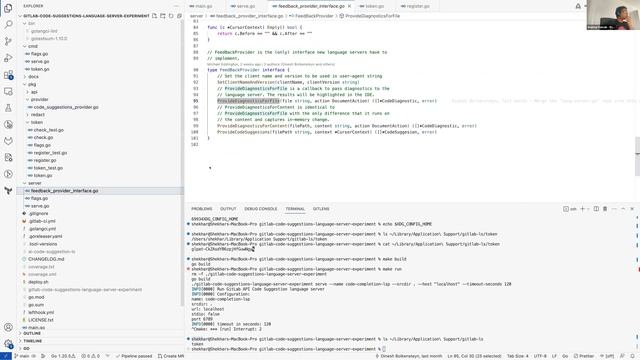The image size is (640, 360).
Task: Open the Manage gear icon
Action: [8, 344]
